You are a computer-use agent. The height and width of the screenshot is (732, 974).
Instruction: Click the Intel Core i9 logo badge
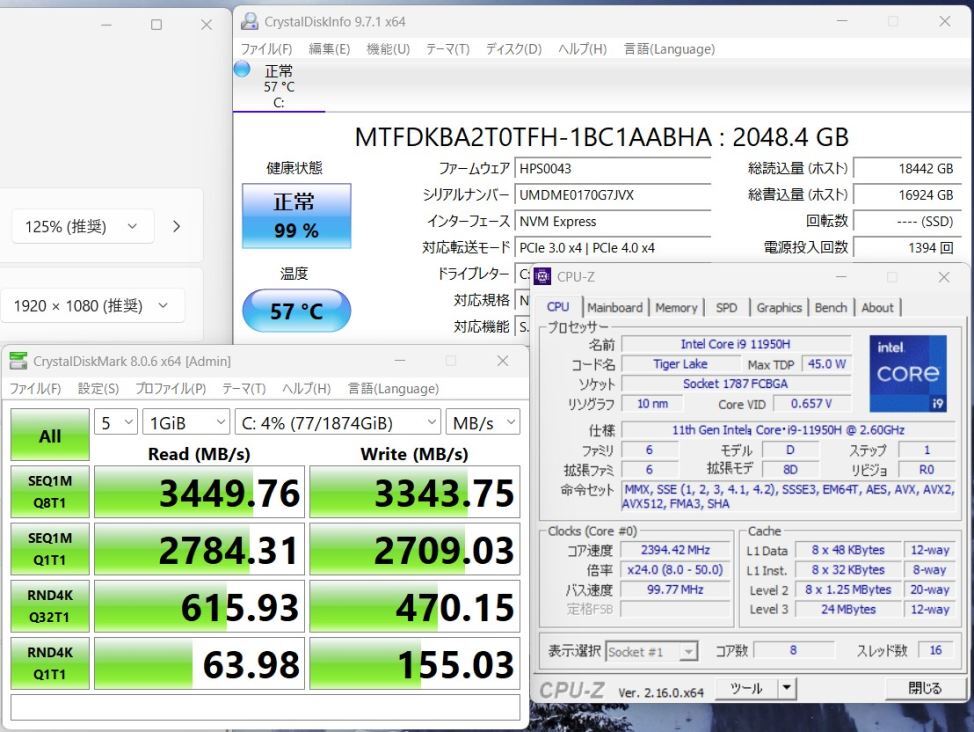tap(907, 374)
